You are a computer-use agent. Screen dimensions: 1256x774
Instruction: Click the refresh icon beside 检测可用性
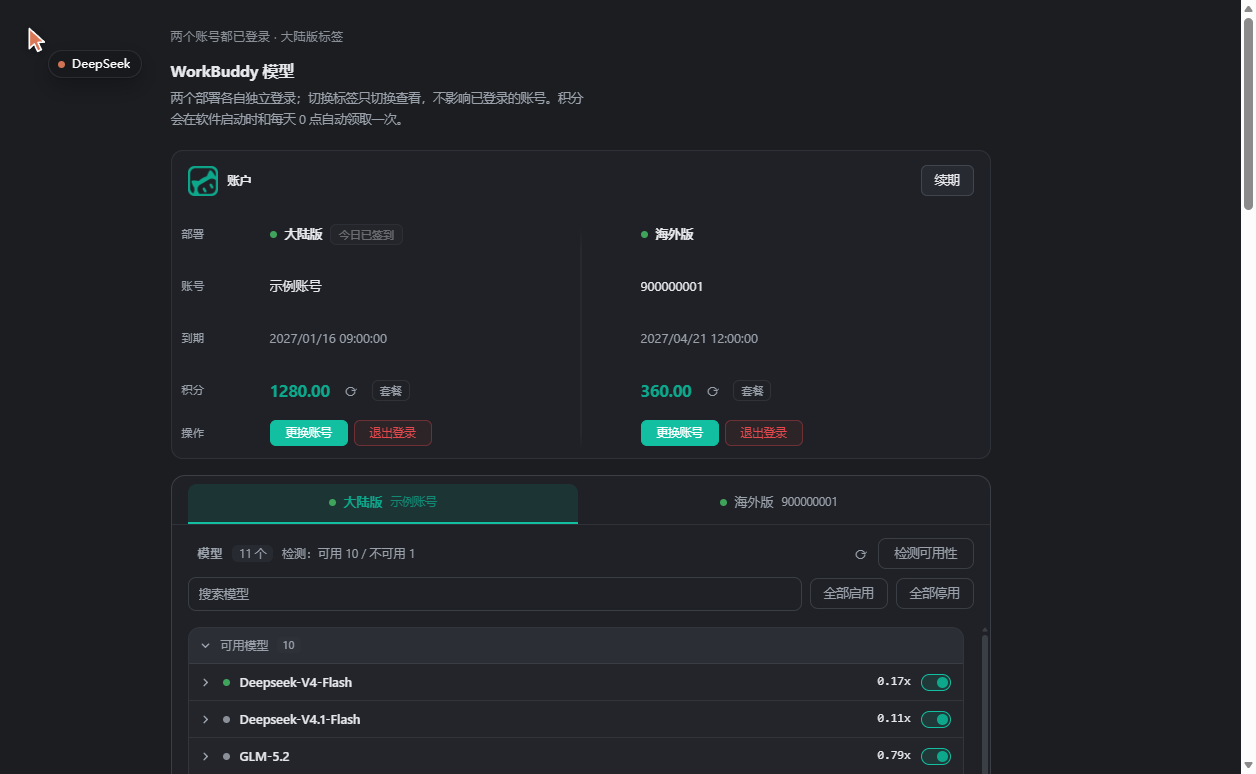click(860, 554)
